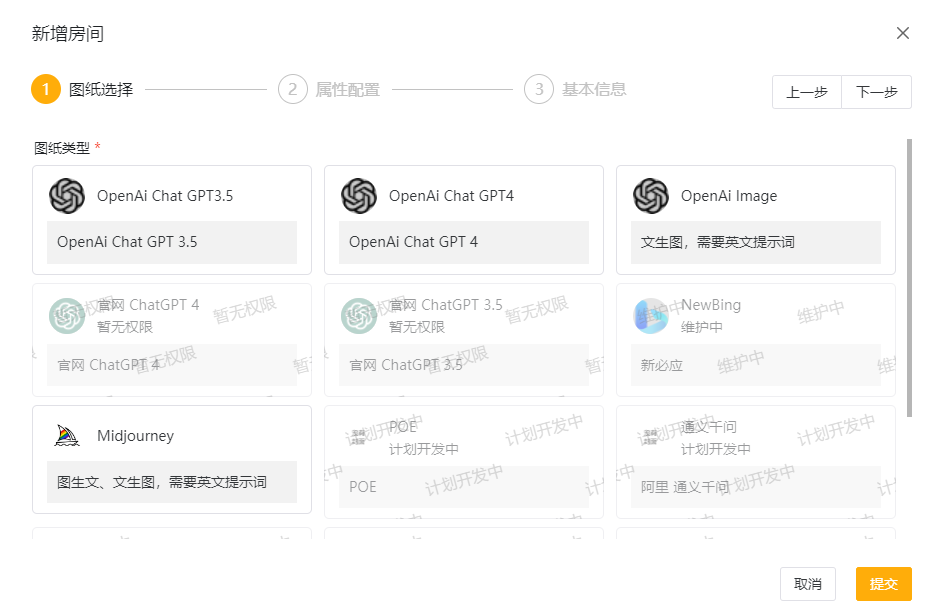Click the 'NewBing' card title

(711, 305)
